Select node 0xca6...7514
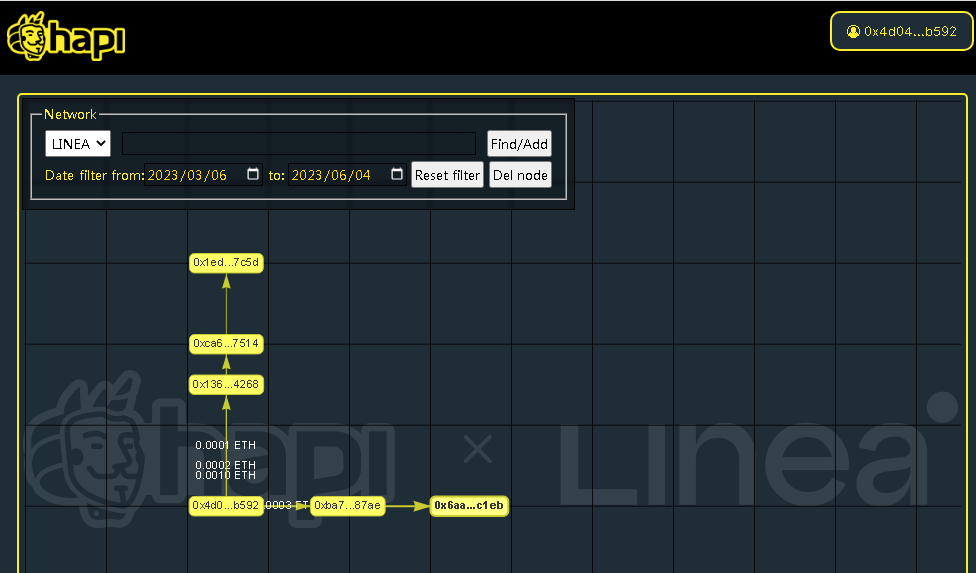Screen dimensions: 976x573 226,343
